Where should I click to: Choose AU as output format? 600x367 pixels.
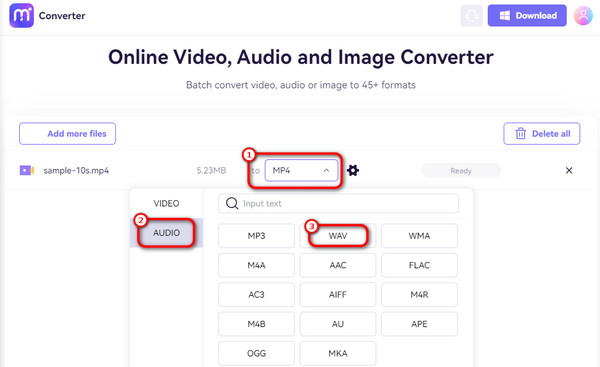338,324
